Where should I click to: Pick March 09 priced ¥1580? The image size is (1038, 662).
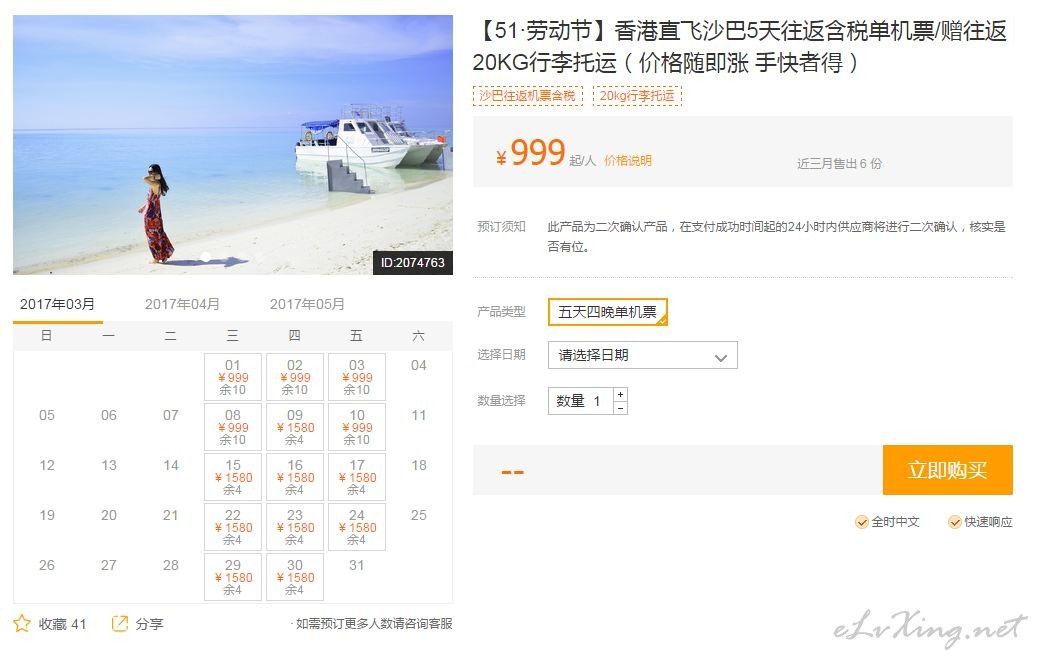(295, 426)
